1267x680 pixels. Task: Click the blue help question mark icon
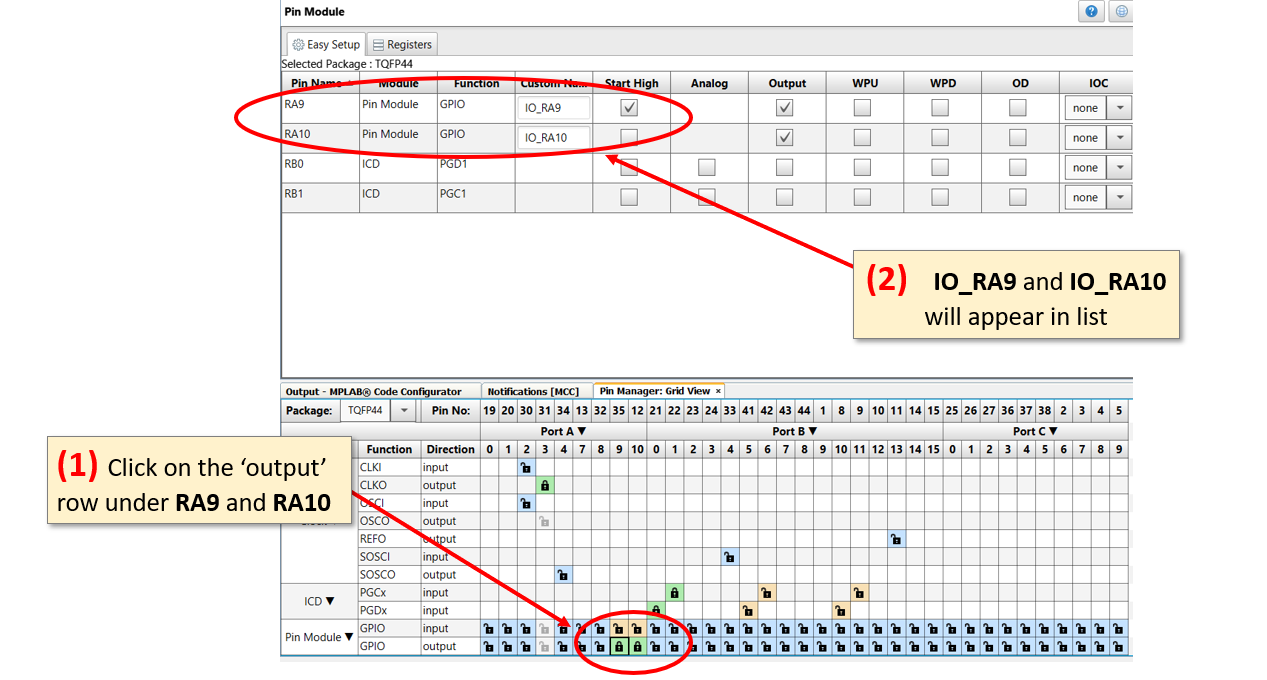[1091, 12]
